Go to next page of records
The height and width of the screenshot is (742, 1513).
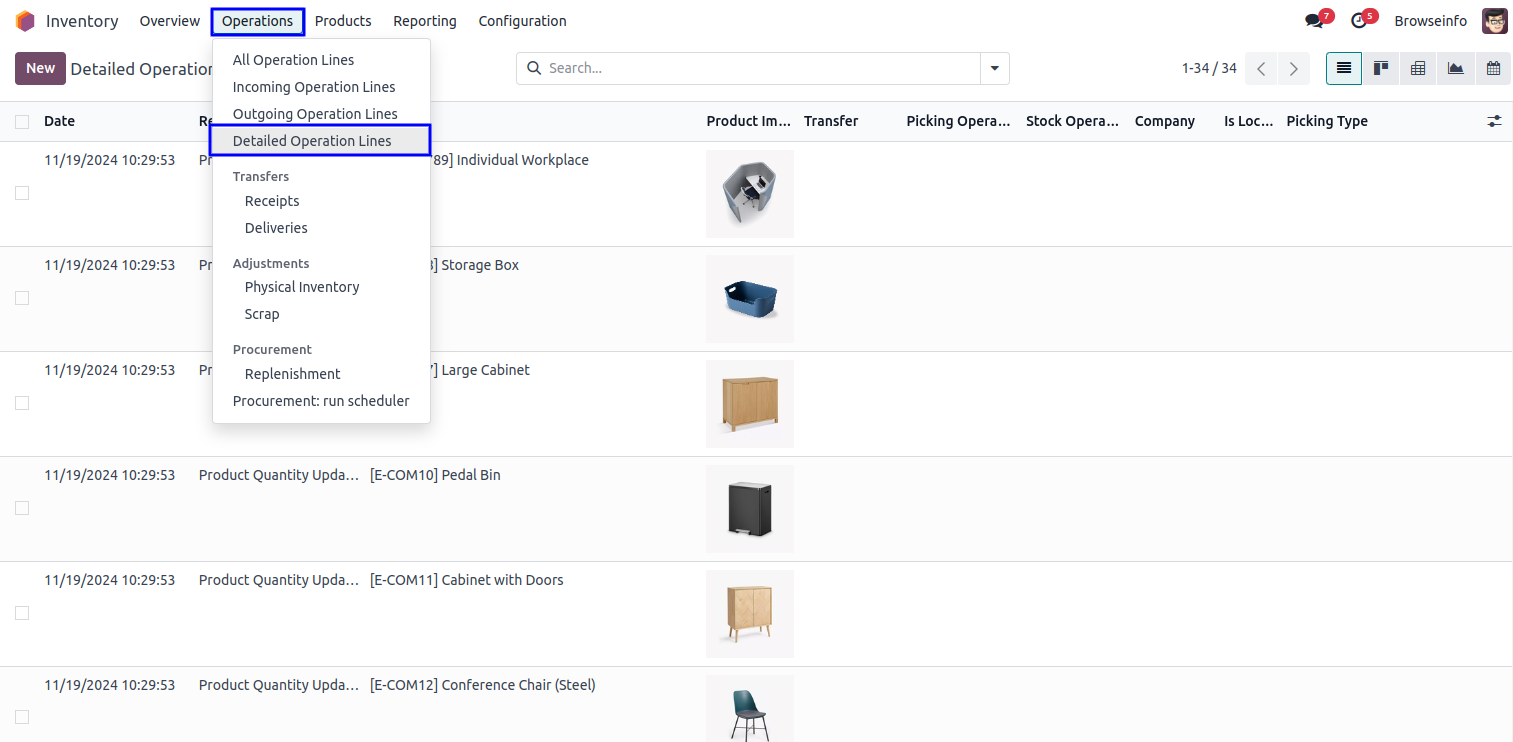[x=1293, y=68]
